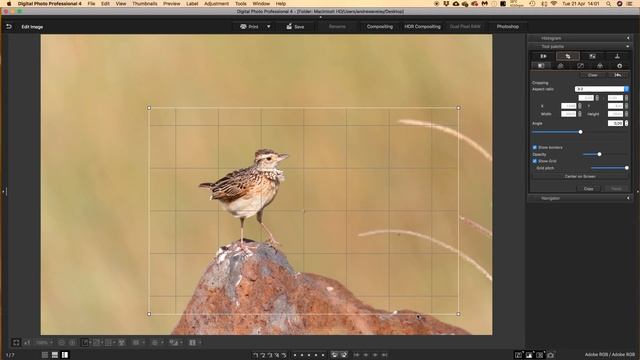Select the first sub-tool icon in second row
The image size is (640, 360).
pyautogui.click(x=541, y=66)
